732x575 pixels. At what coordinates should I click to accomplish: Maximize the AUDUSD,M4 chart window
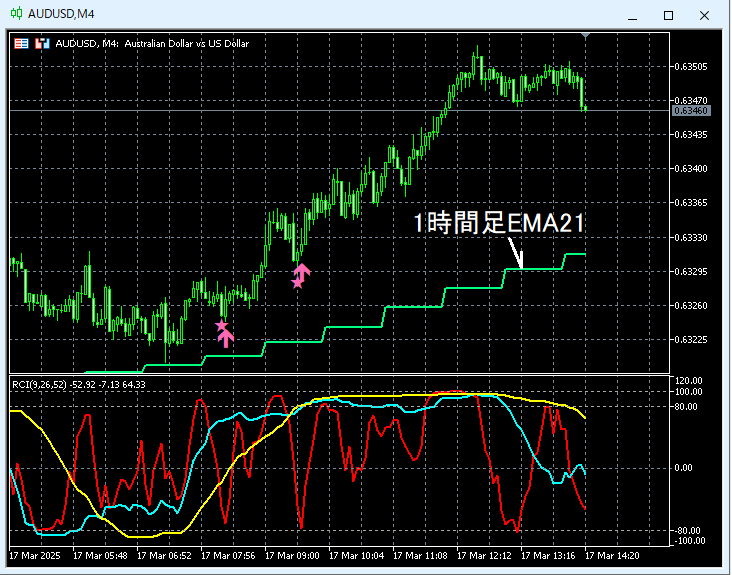pos(669,15)
